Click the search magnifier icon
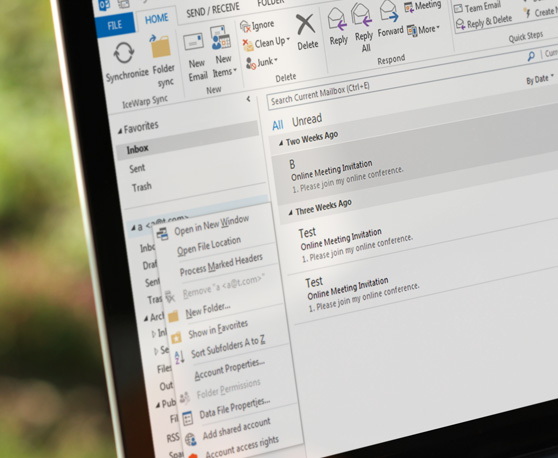This screenshot has height=458, width=558. tap(531, 56)
